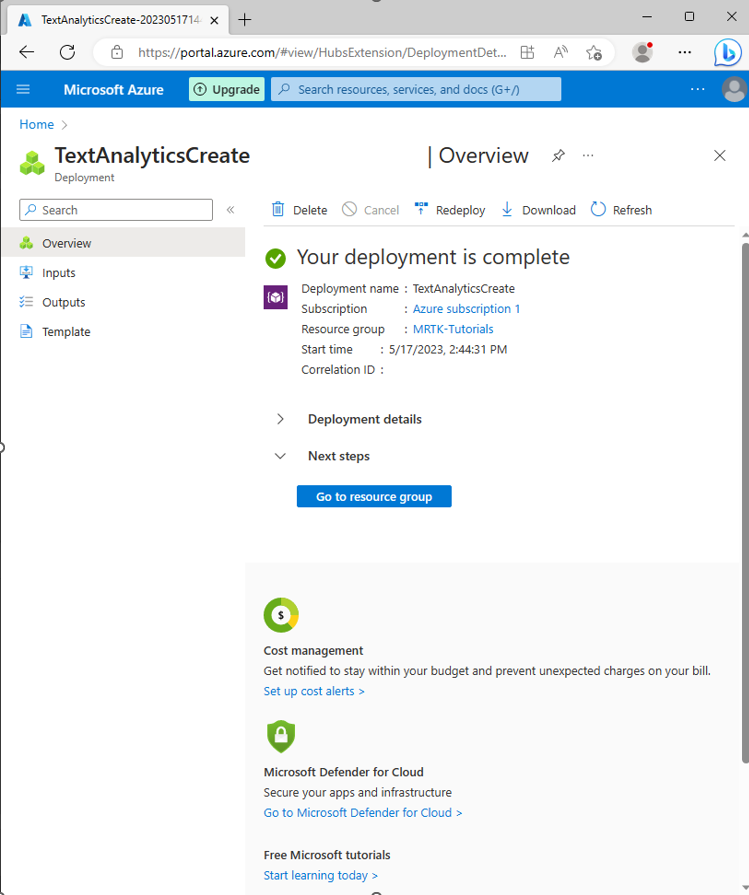Viewport: 749px width, 895px height.
Task: Click the Set up cost alerts link
Action: coord(314,691)
